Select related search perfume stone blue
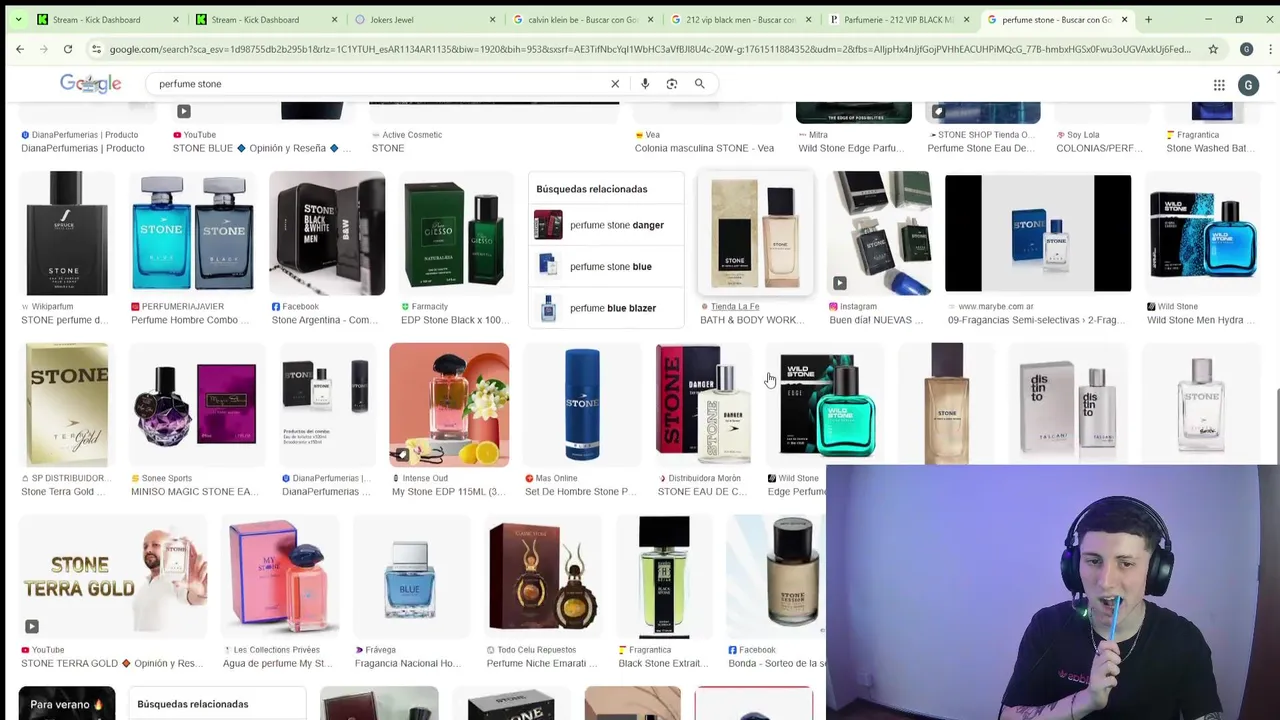This screenshot has height=720, width=1280. coord(607,266)
